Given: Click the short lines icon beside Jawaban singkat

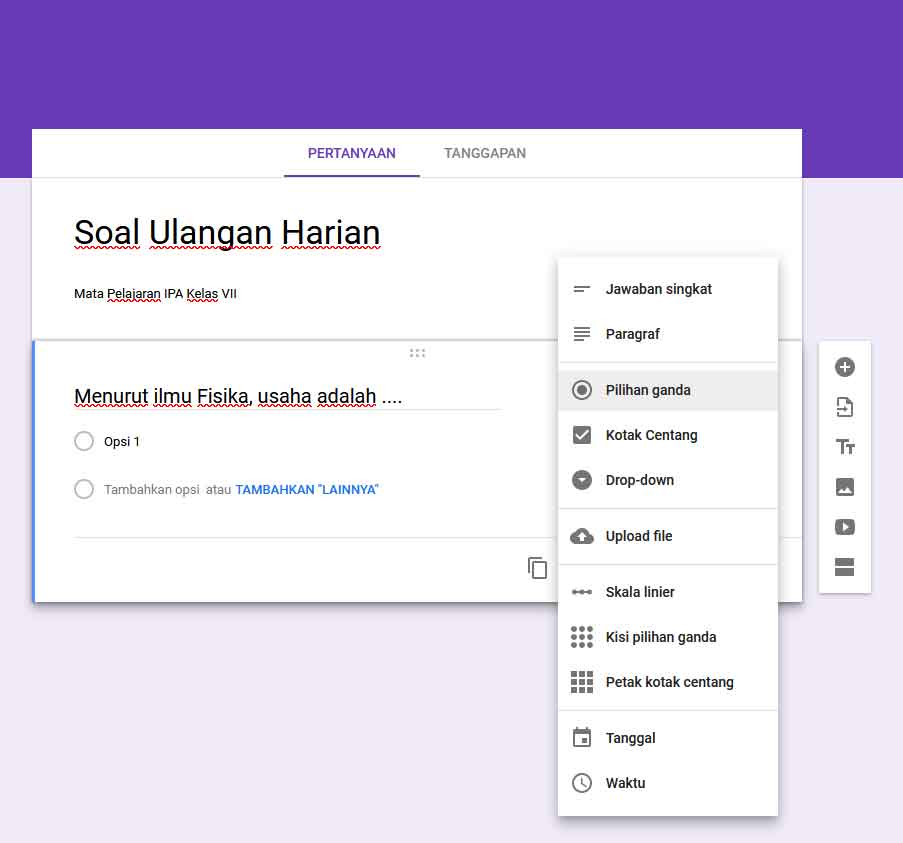Looking at the screenshot, I should click(582, 289).
